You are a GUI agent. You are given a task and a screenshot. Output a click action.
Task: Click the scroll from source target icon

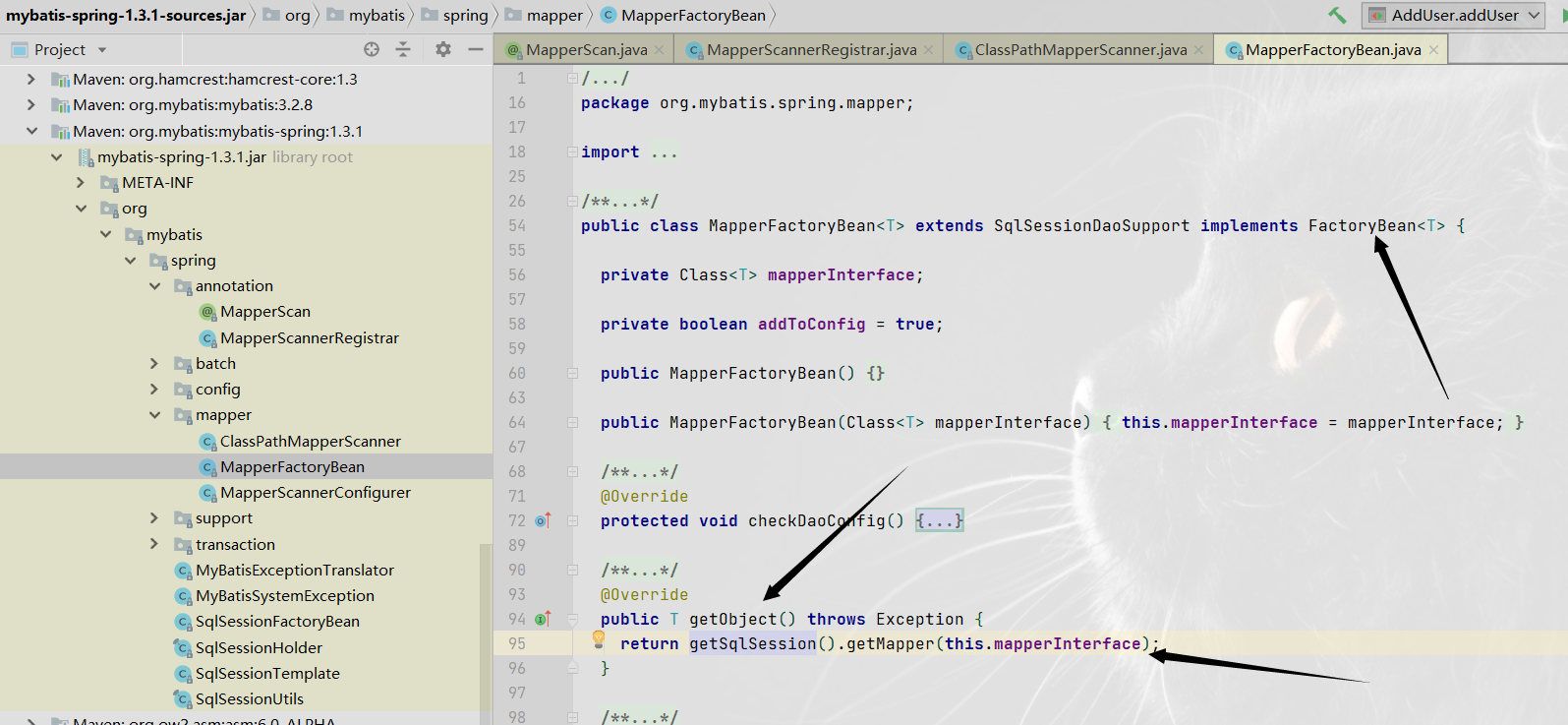372,49
